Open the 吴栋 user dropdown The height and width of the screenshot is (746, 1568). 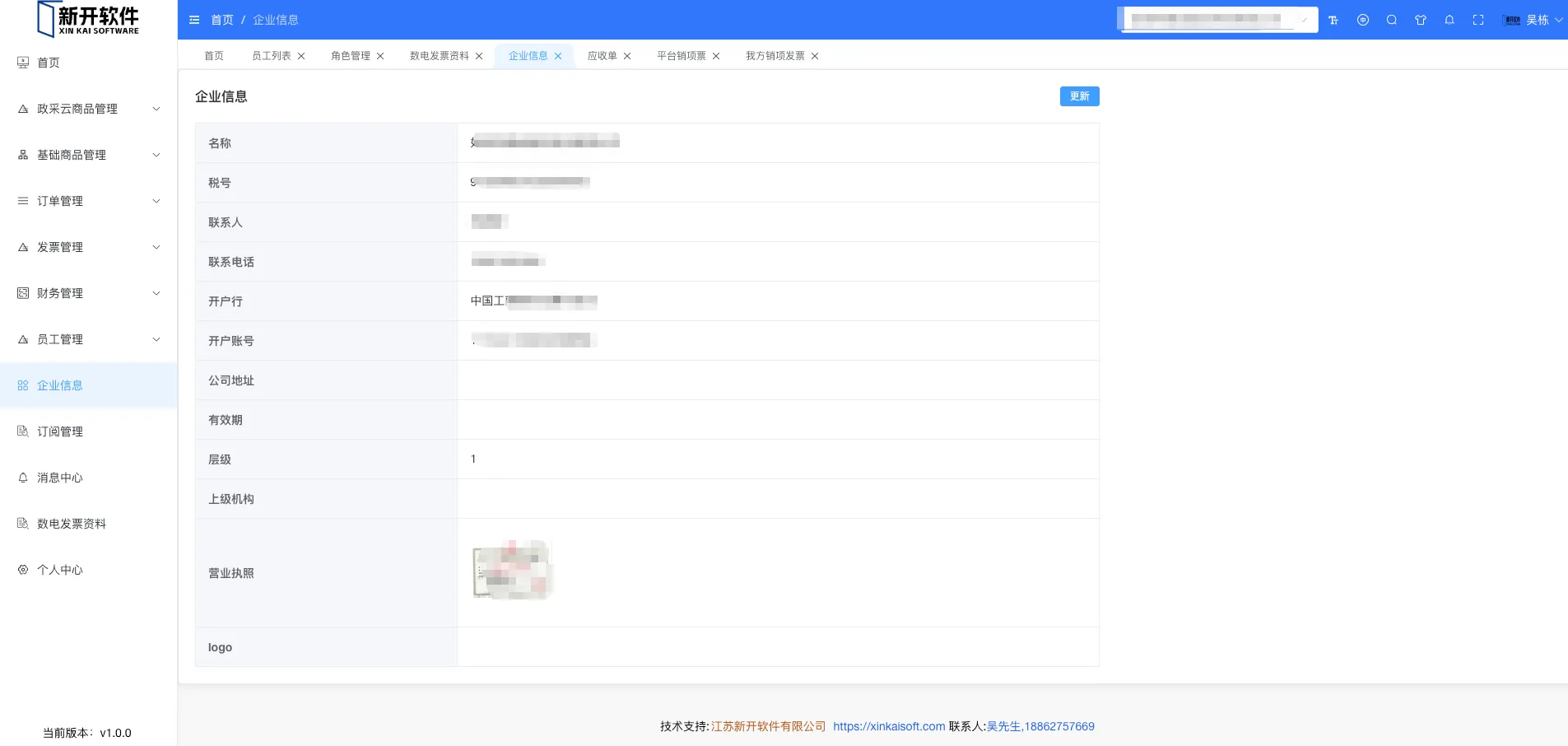(x=1535, y=20)
